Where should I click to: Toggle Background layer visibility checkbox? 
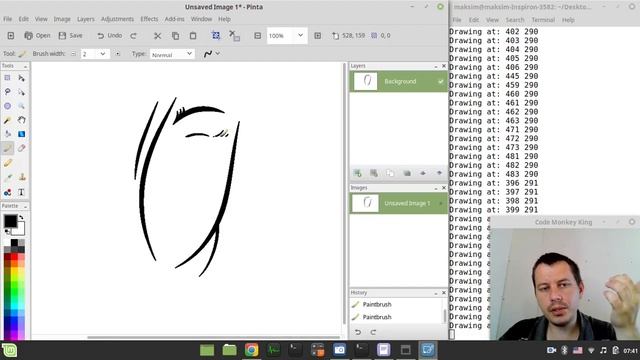tap(441, 81)
